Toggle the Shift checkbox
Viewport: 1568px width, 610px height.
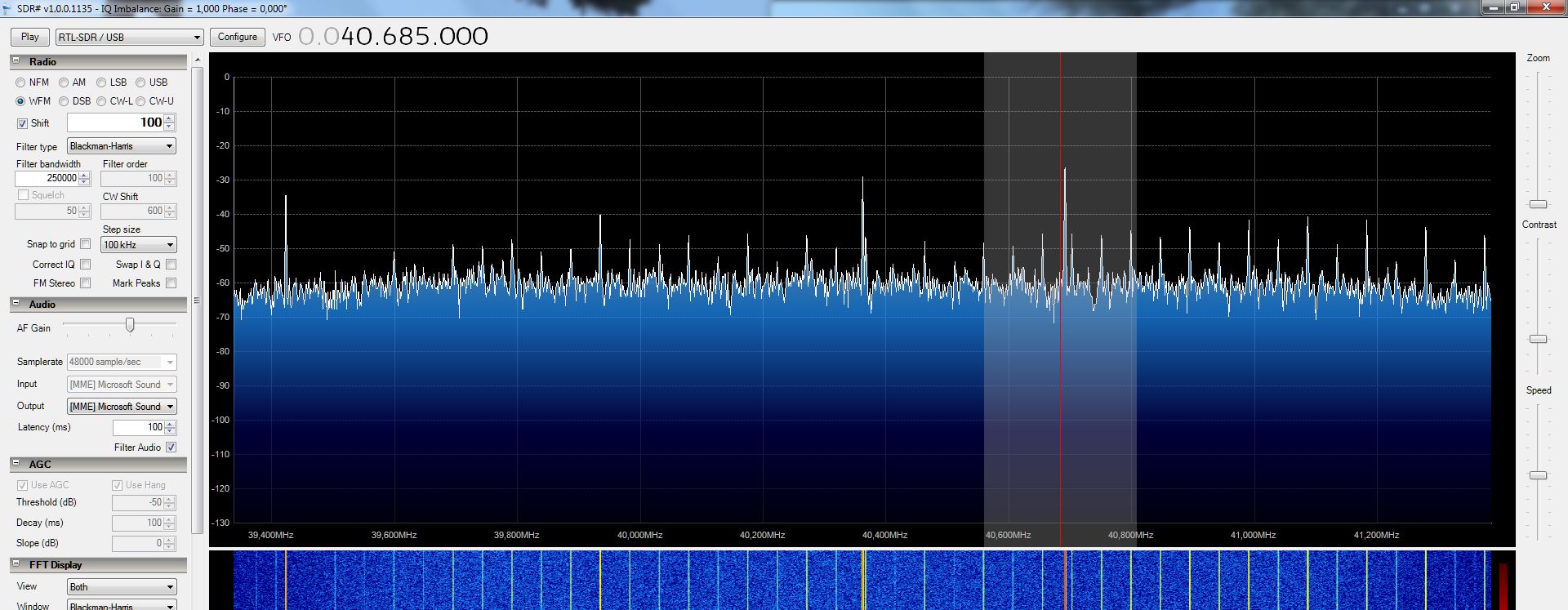[23, 123]
